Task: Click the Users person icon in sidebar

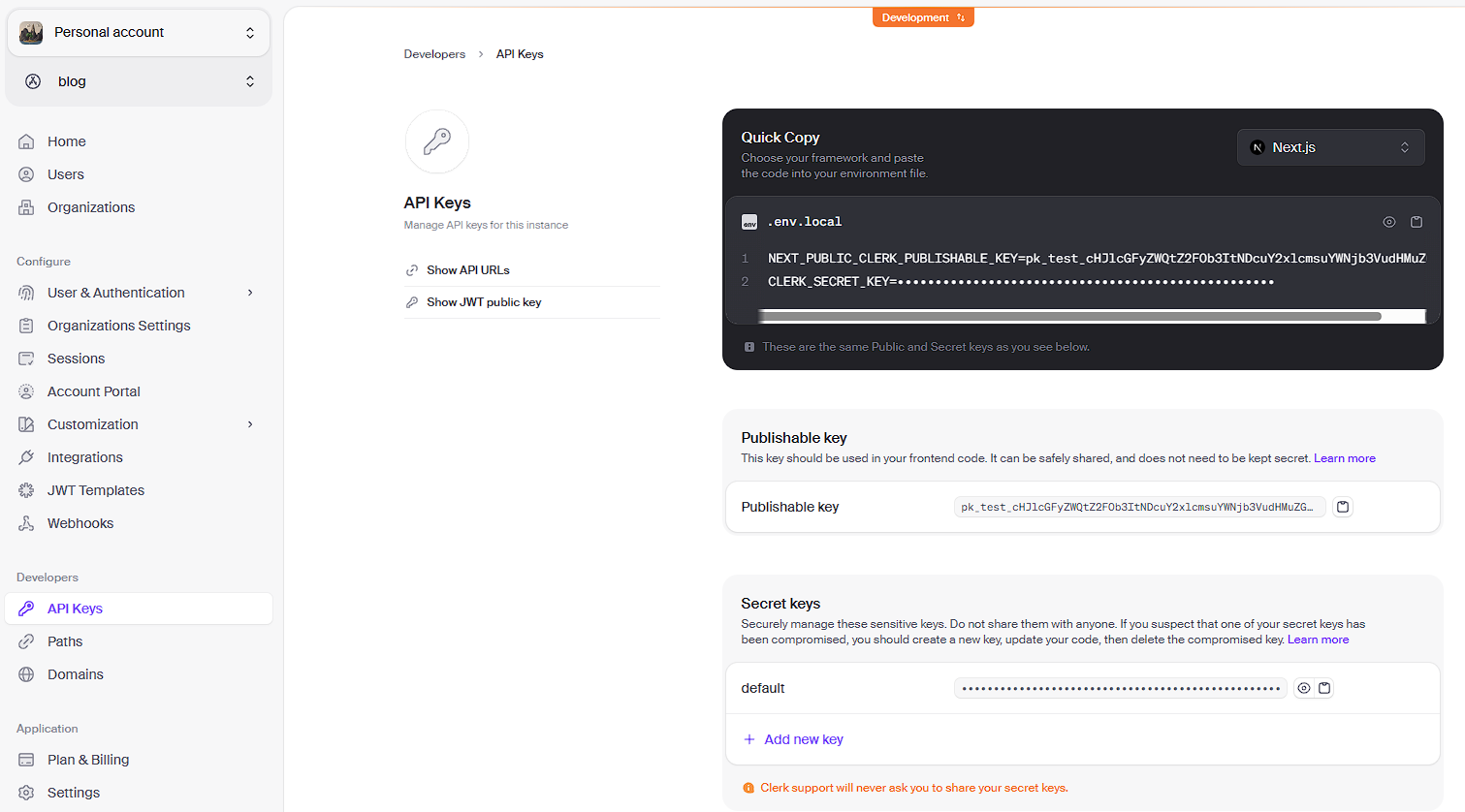Action: point(26,174)
